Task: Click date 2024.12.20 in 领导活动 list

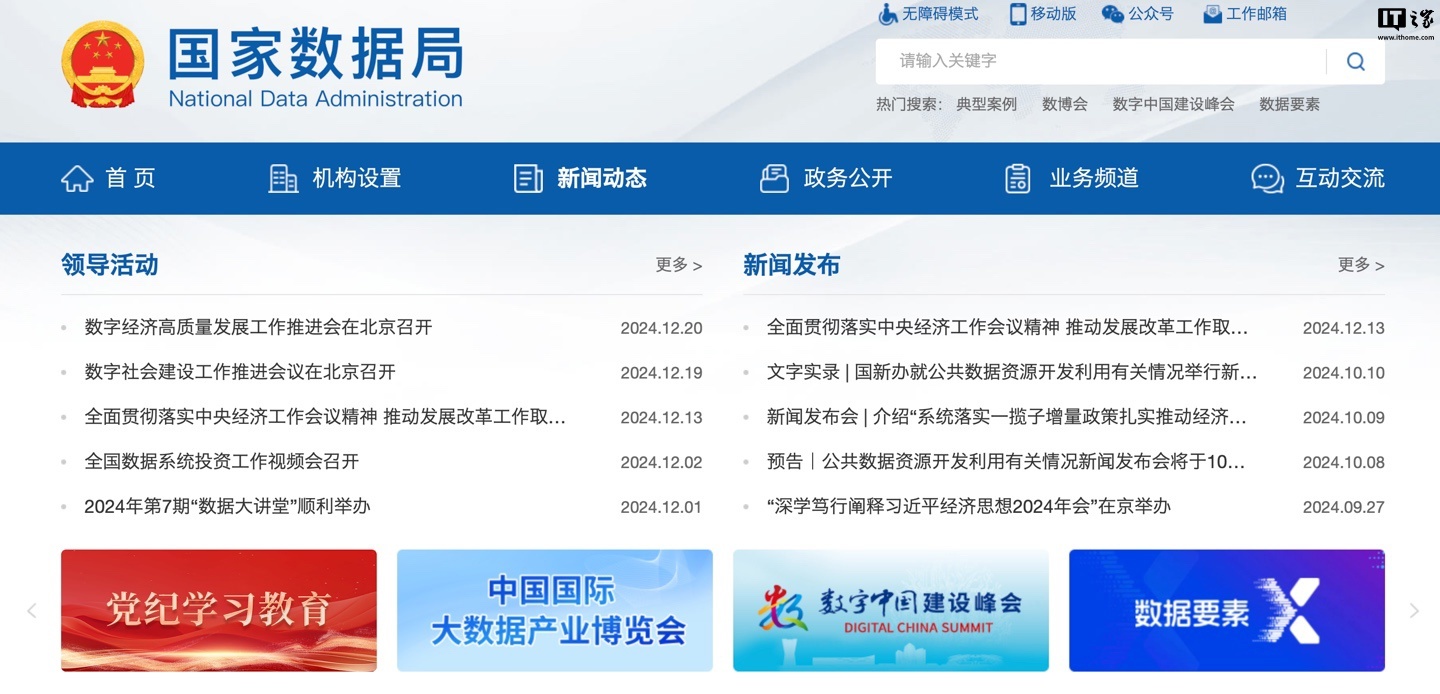Action: tap(661, 328)
